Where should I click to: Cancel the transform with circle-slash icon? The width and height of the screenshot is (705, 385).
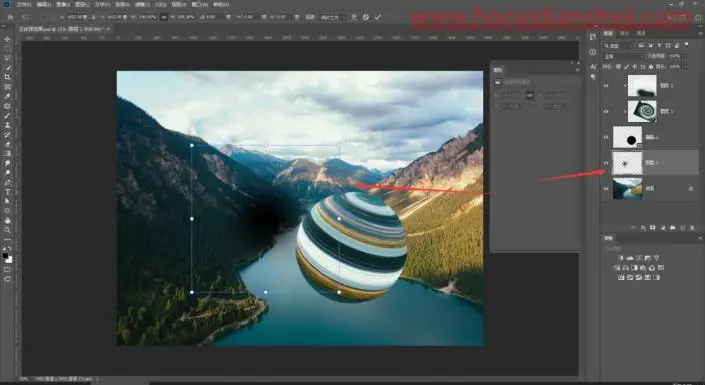(366, 17)
